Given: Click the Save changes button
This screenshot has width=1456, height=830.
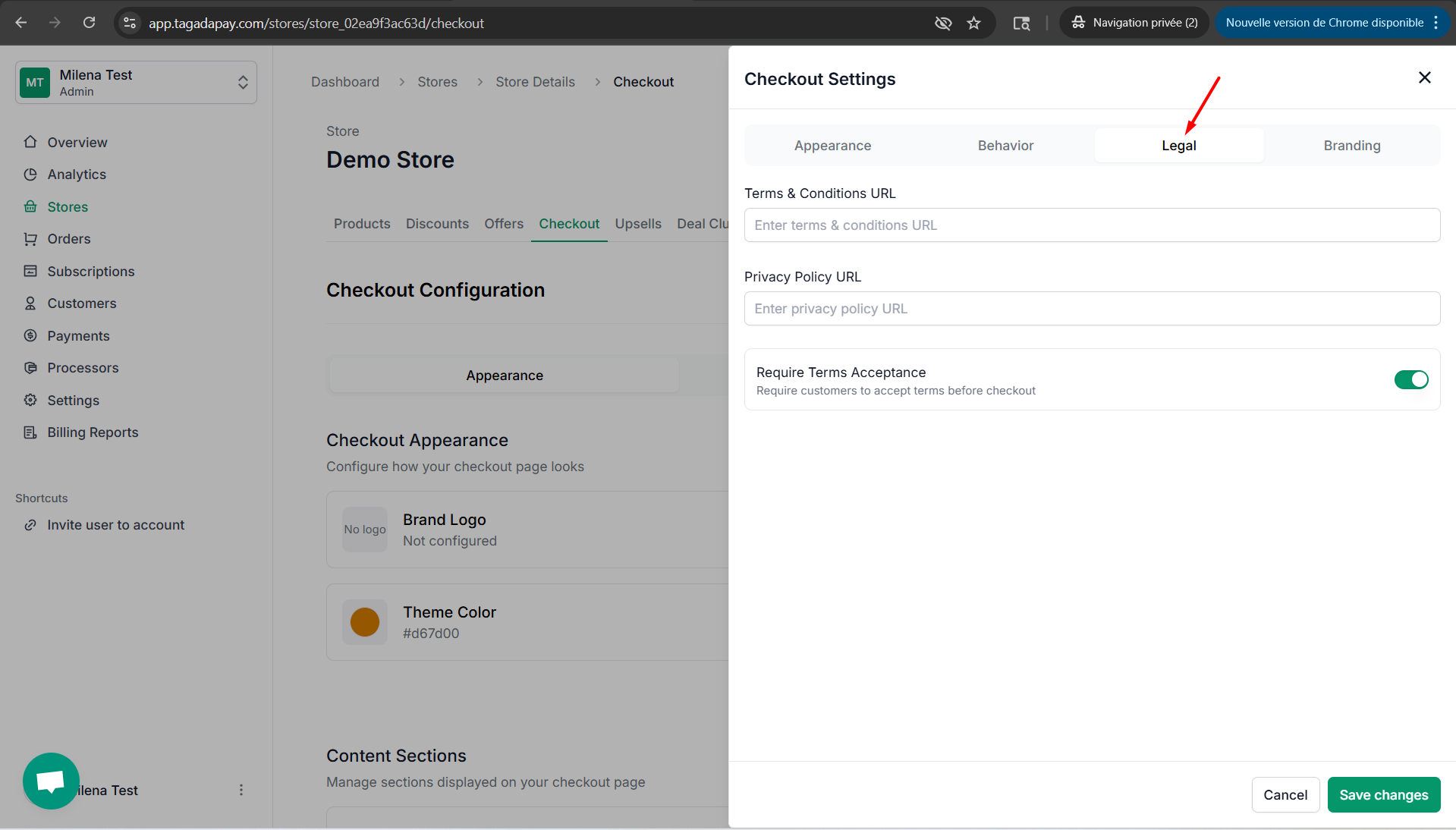Looking at the screenshot, I should point(1384,795).
